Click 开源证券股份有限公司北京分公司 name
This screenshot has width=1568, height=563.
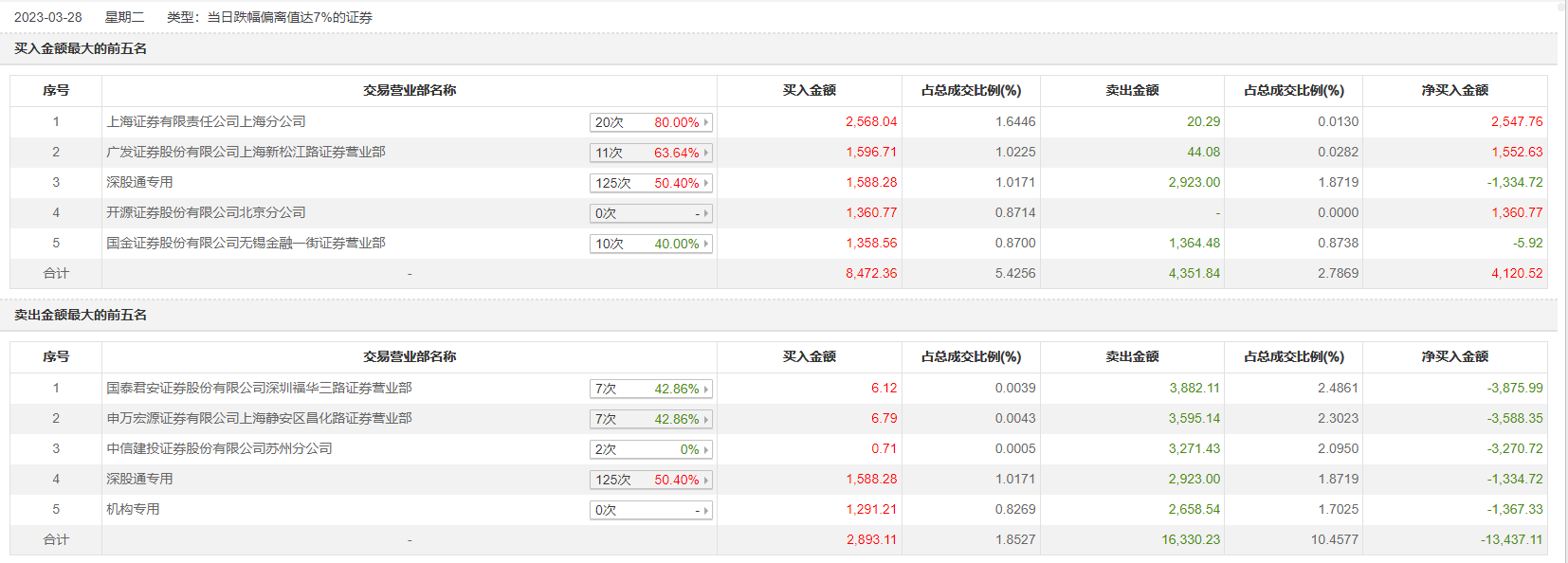[x=206, y=212]
